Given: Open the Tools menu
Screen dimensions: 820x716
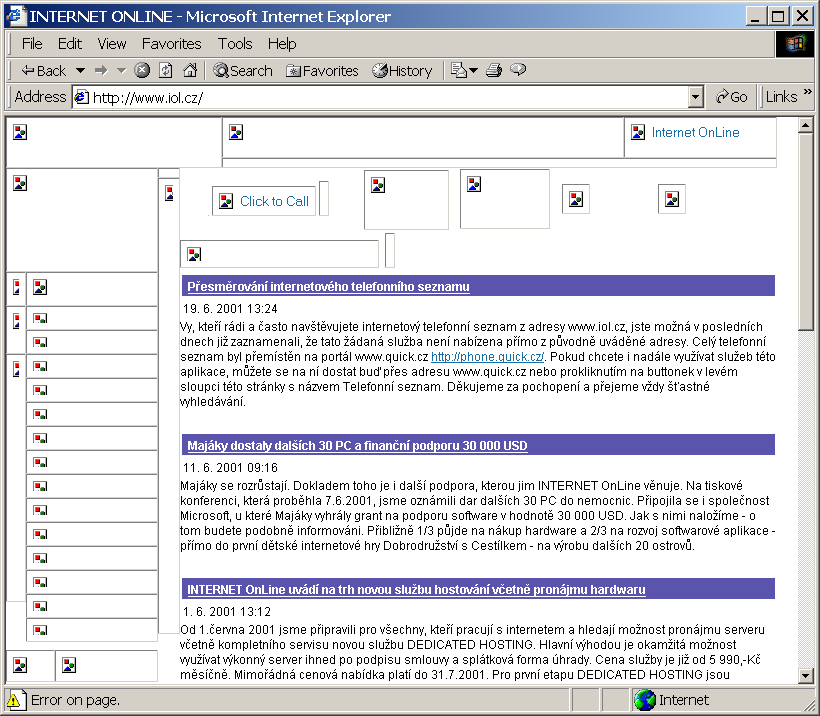Looking at the screenshot, I should coord(235,43).
